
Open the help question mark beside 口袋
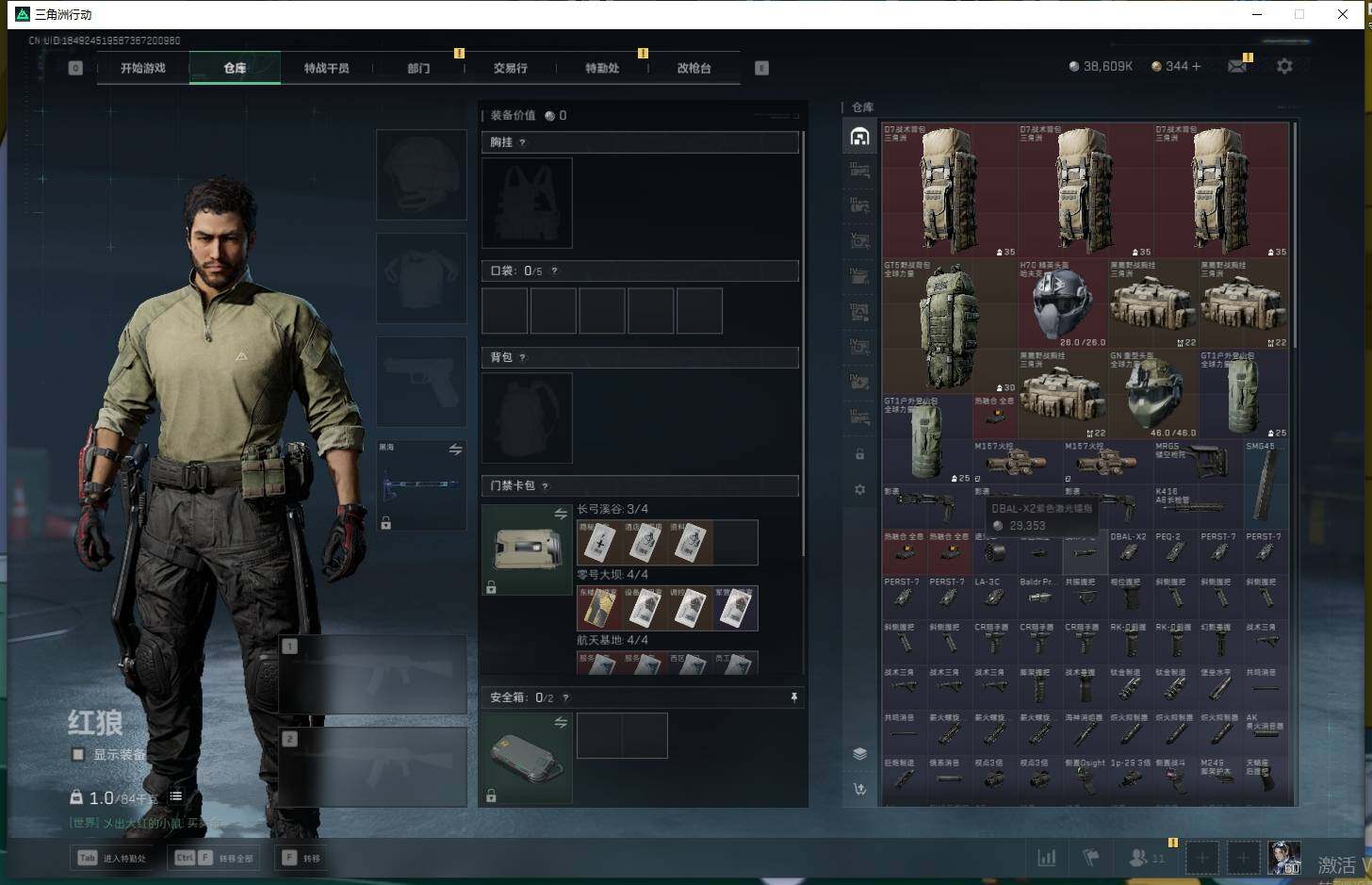pos(554,270)
